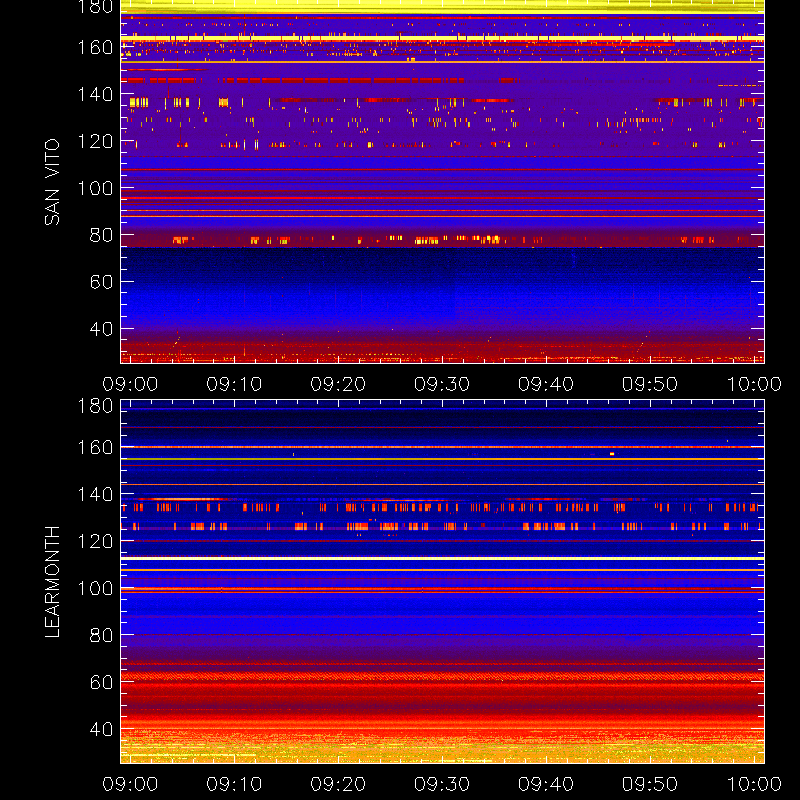This screenshot has height=800, width=800.
Task: Click 10:00 on the Learmonth time axis
Action: click(754, 784)
